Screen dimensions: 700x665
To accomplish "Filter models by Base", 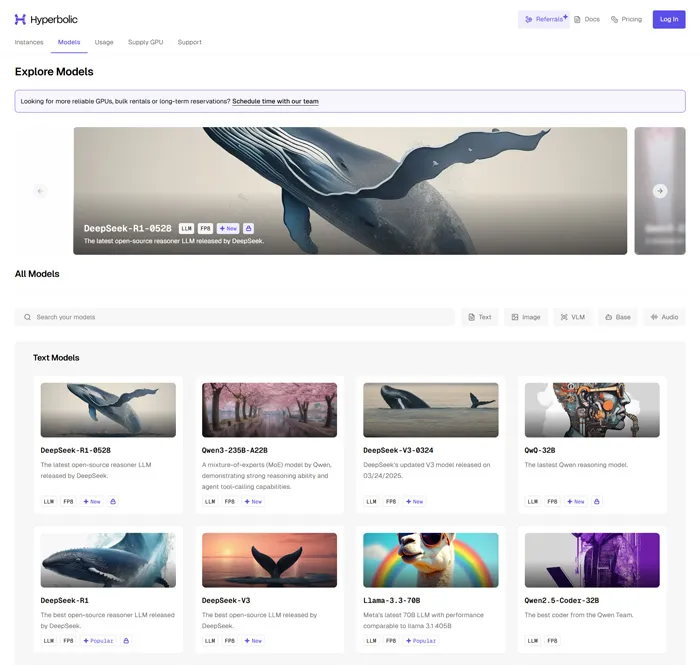I will 618,317.
